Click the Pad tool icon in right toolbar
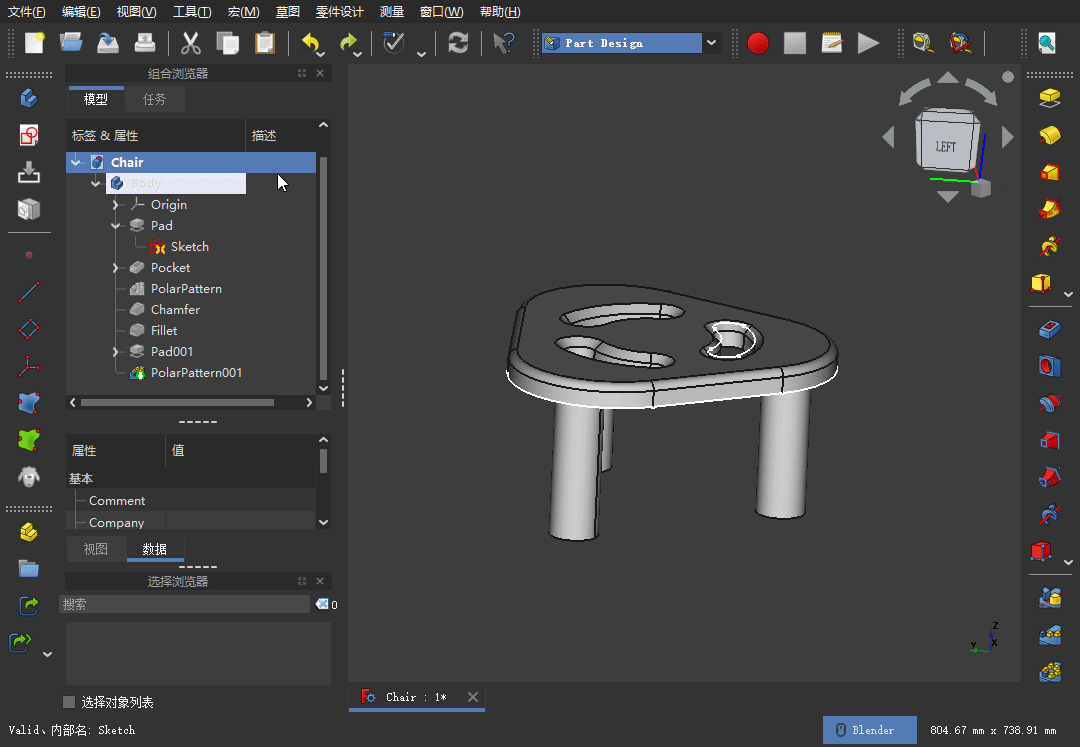 click(x=1050, y=98)
